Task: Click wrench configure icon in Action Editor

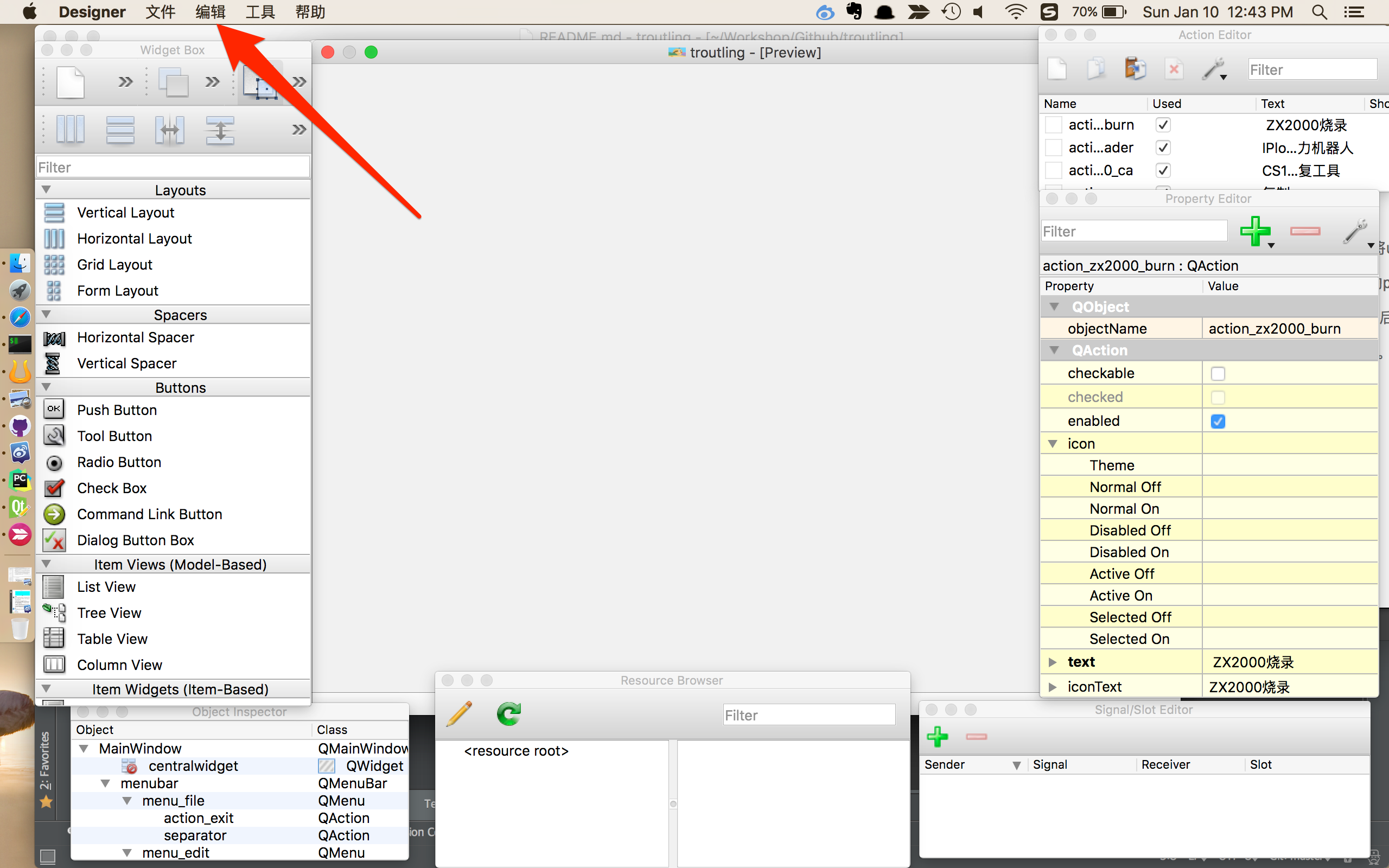Action: point(1213,69)
